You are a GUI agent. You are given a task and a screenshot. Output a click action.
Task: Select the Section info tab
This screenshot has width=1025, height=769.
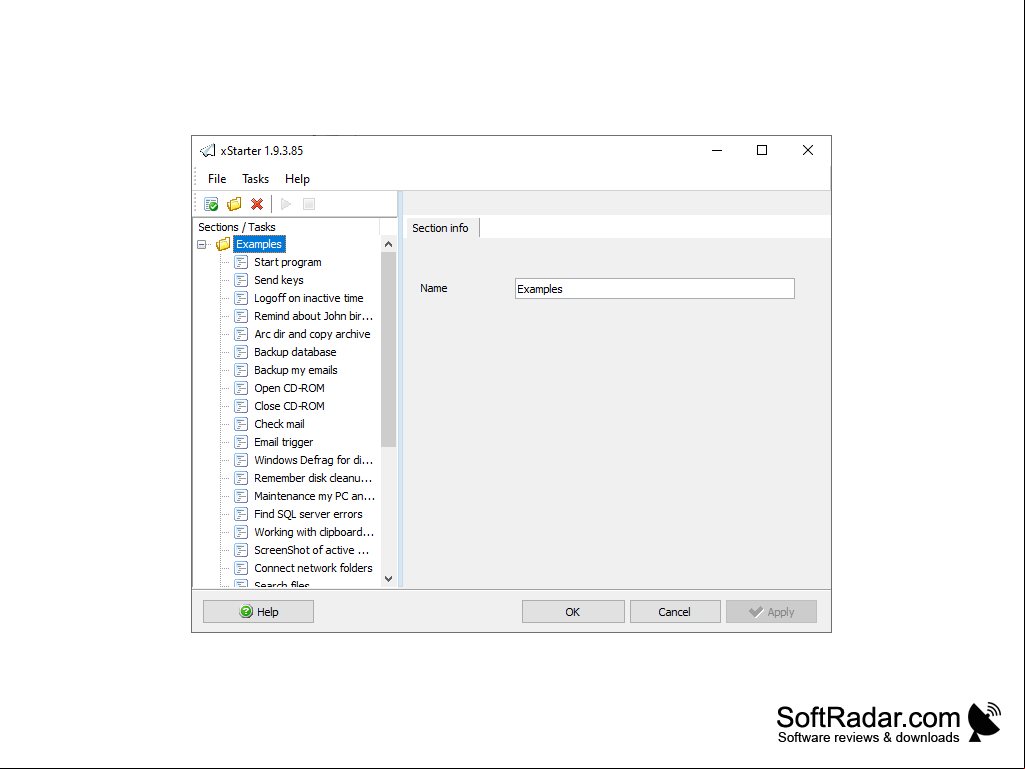coord(441,228)
